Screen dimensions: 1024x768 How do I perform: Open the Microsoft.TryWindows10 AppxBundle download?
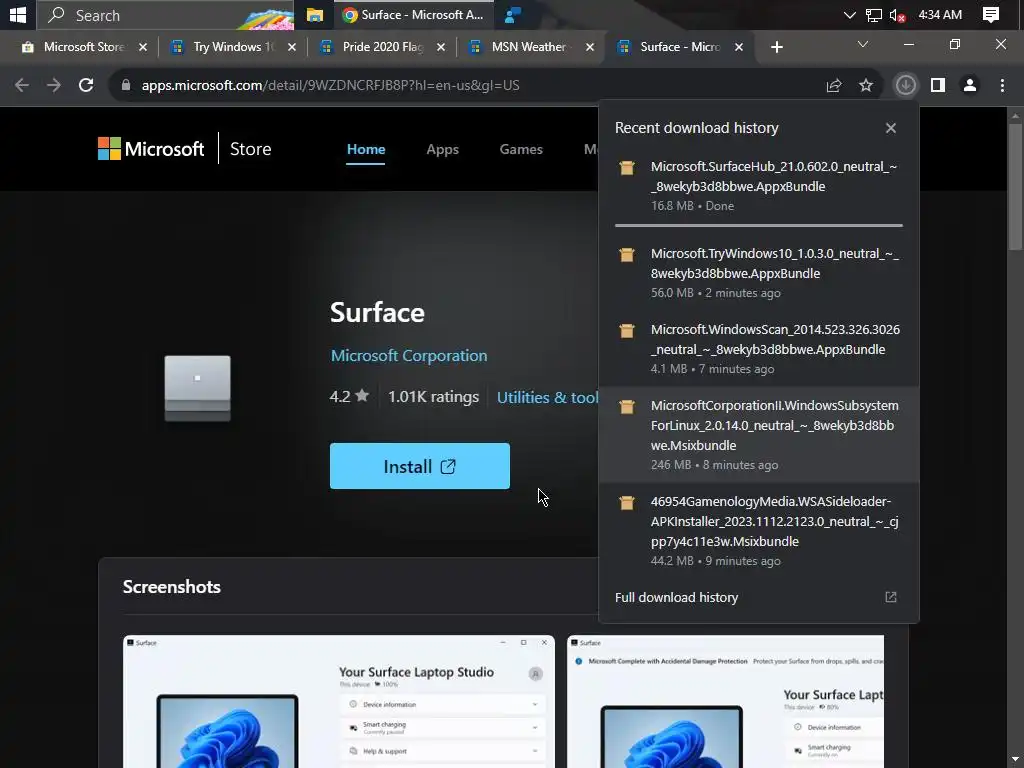759,272
